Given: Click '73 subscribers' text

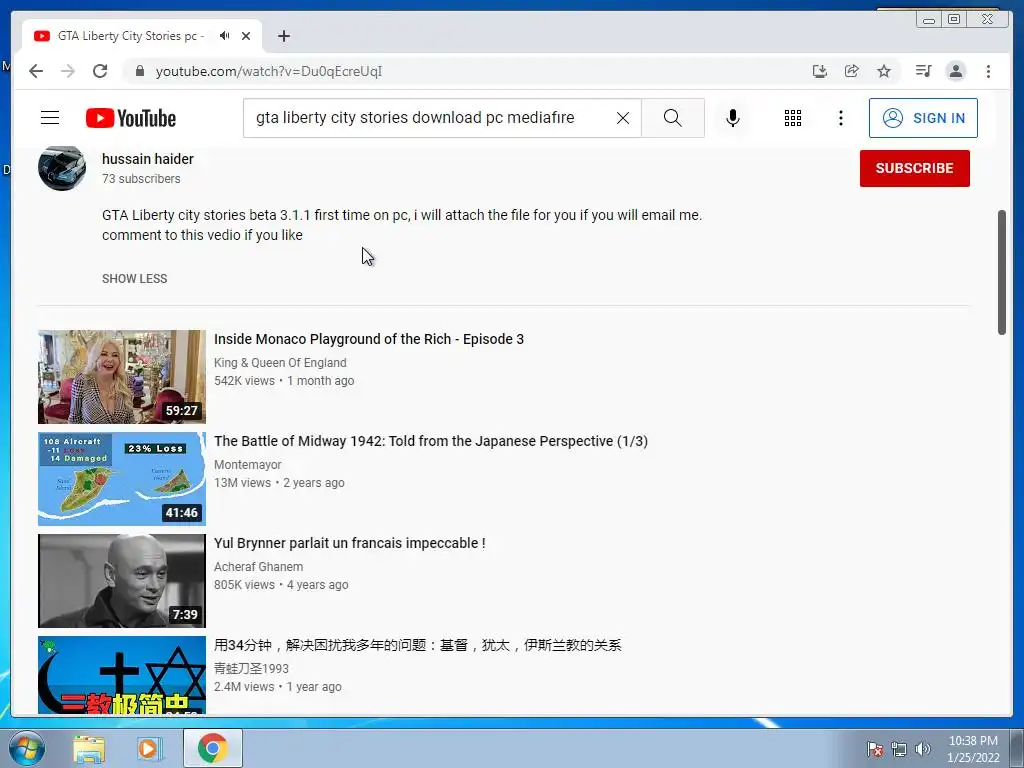Looking at the screenshot, I should point(141,178).
